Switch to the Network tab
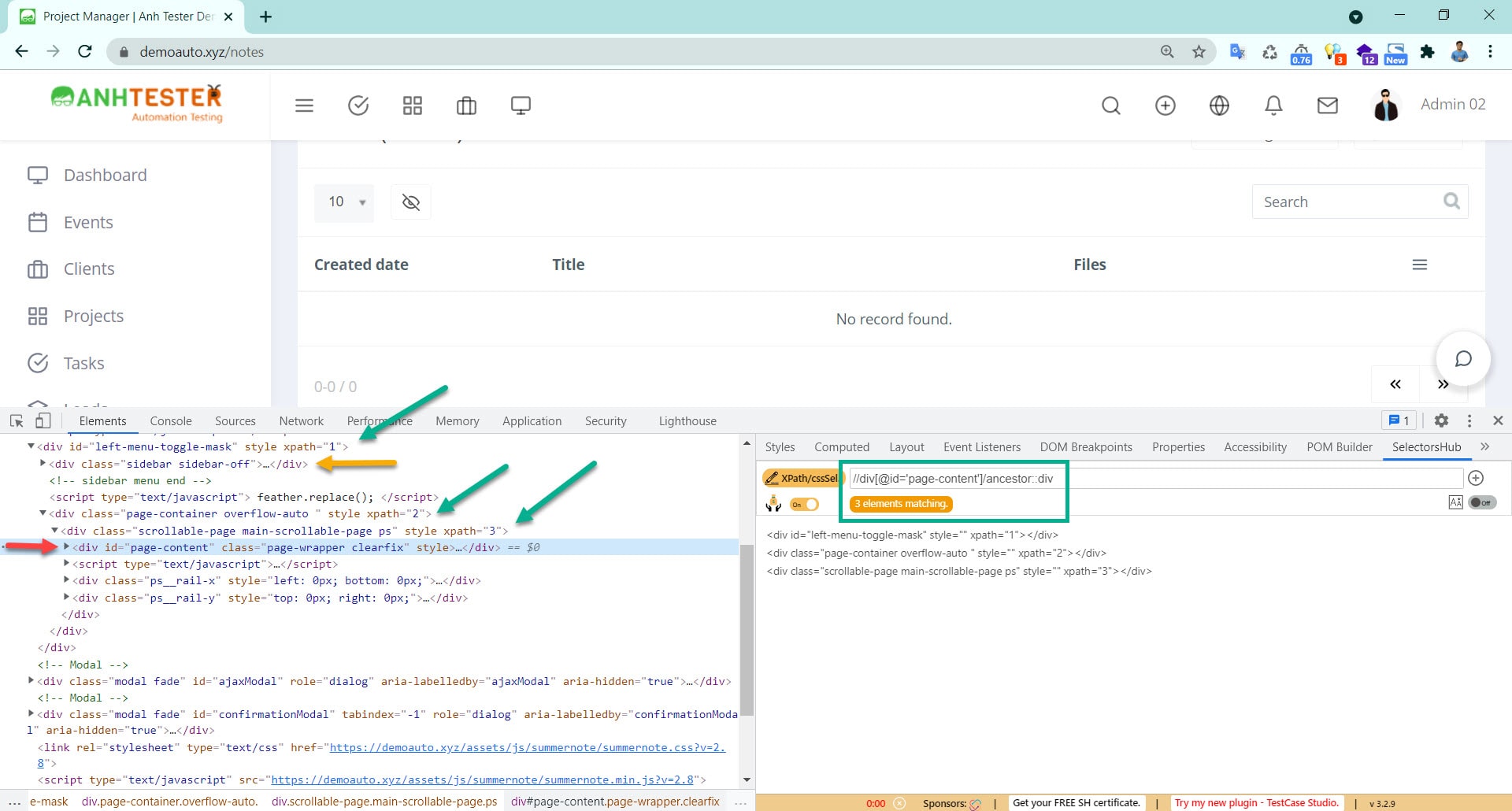Screen dimensions: 1512x811 [302, 421]
